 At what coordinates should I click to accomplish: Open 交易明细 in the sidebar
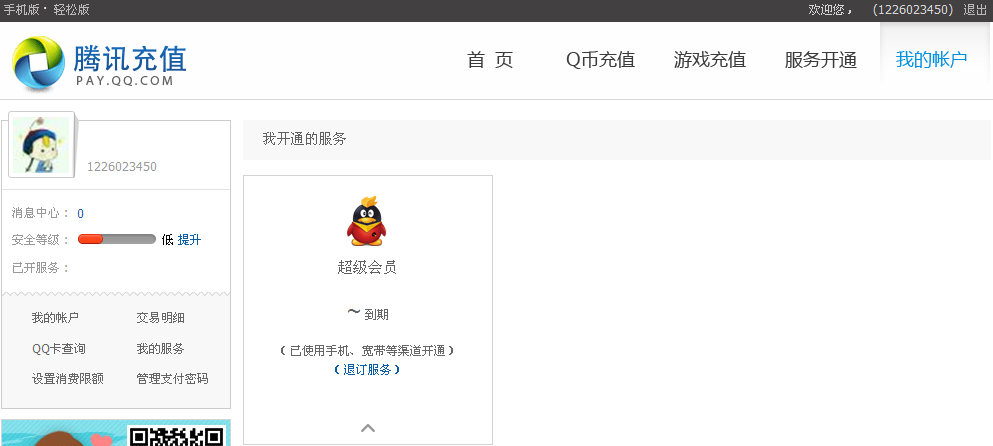pos(160,318)
